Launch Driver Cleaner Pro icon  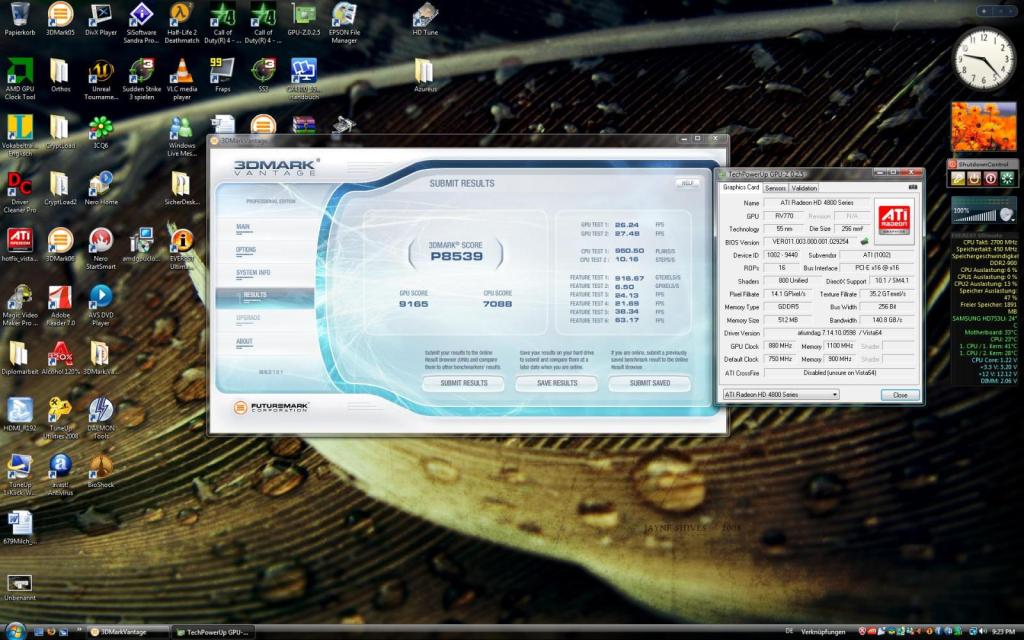click(x=20, y=192)
